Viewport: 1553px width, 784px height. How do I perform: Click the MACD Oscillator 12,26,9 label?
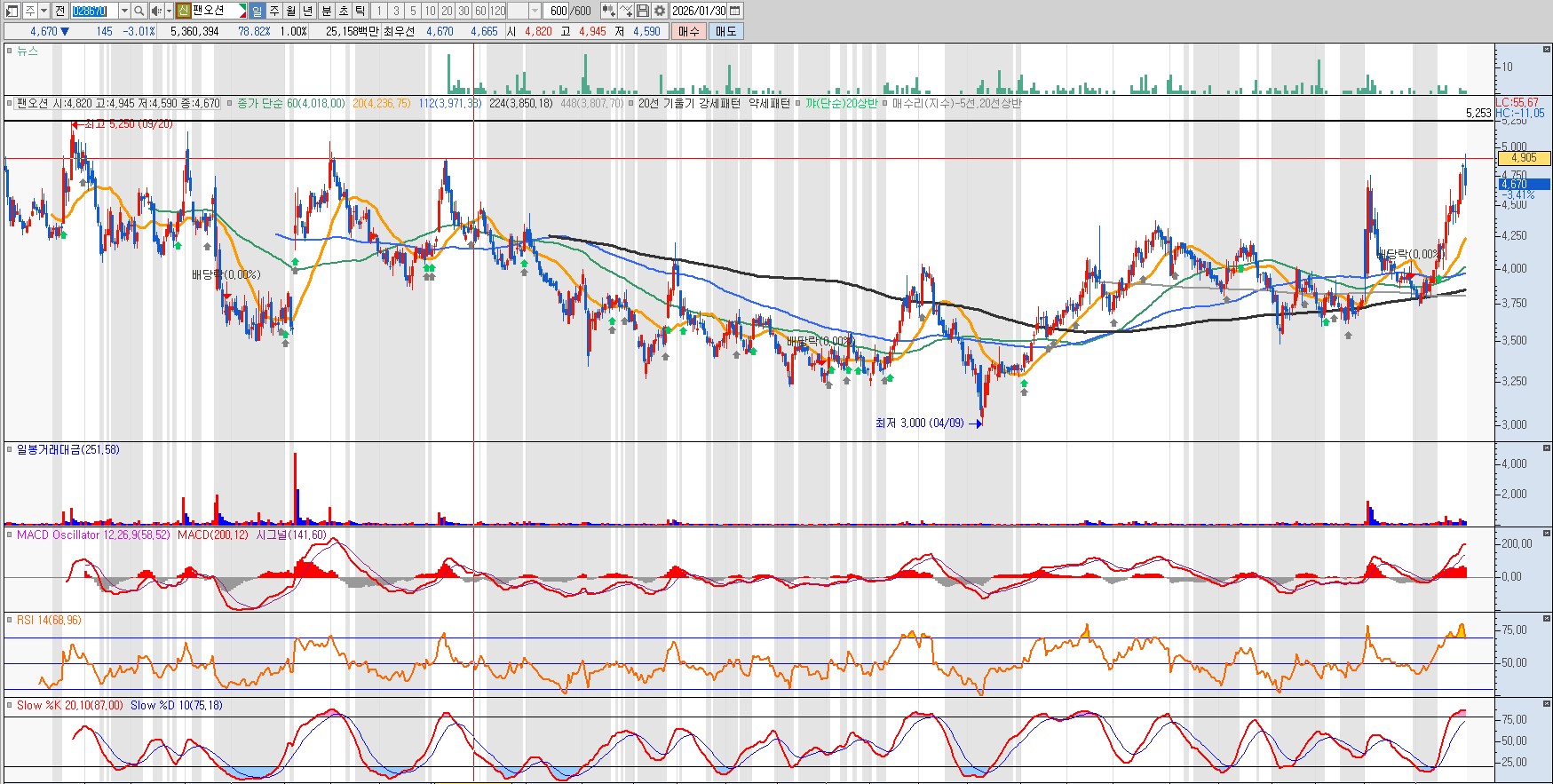coord(93,535)
